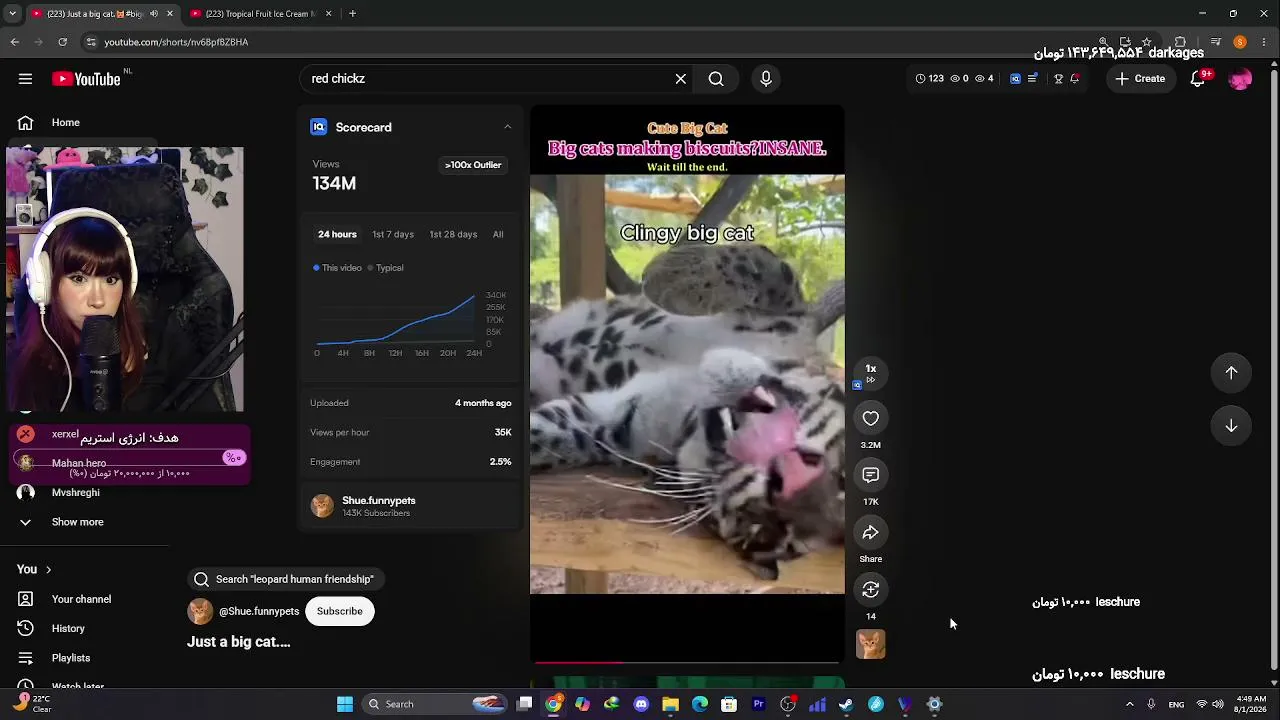This screenshot has height=720, width=1280.
Task: Change playback speed with the 1x control
Action: point(871,373)
